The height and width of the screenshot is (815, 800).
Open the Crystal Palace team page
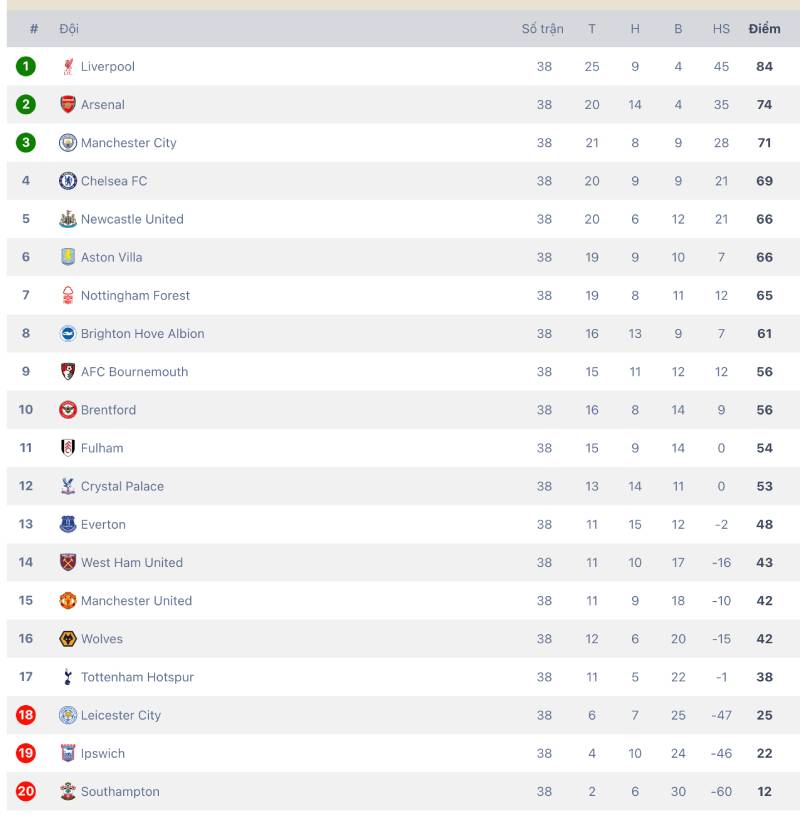[122, 486]
